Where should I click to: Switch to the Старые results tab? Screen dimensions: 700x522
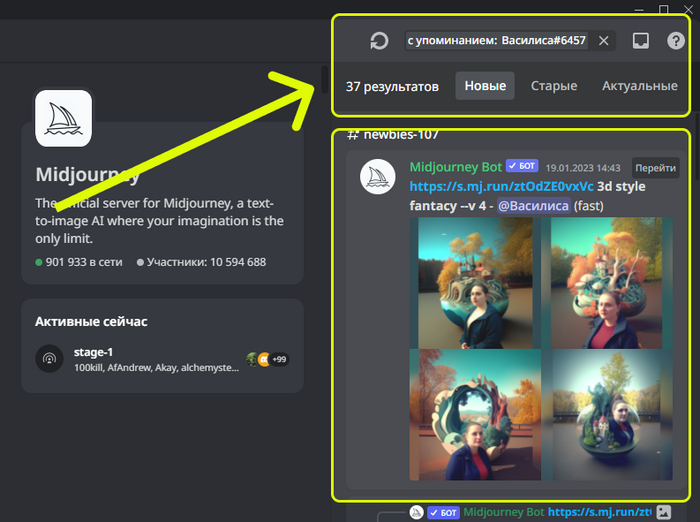click(x=554, y=86)
